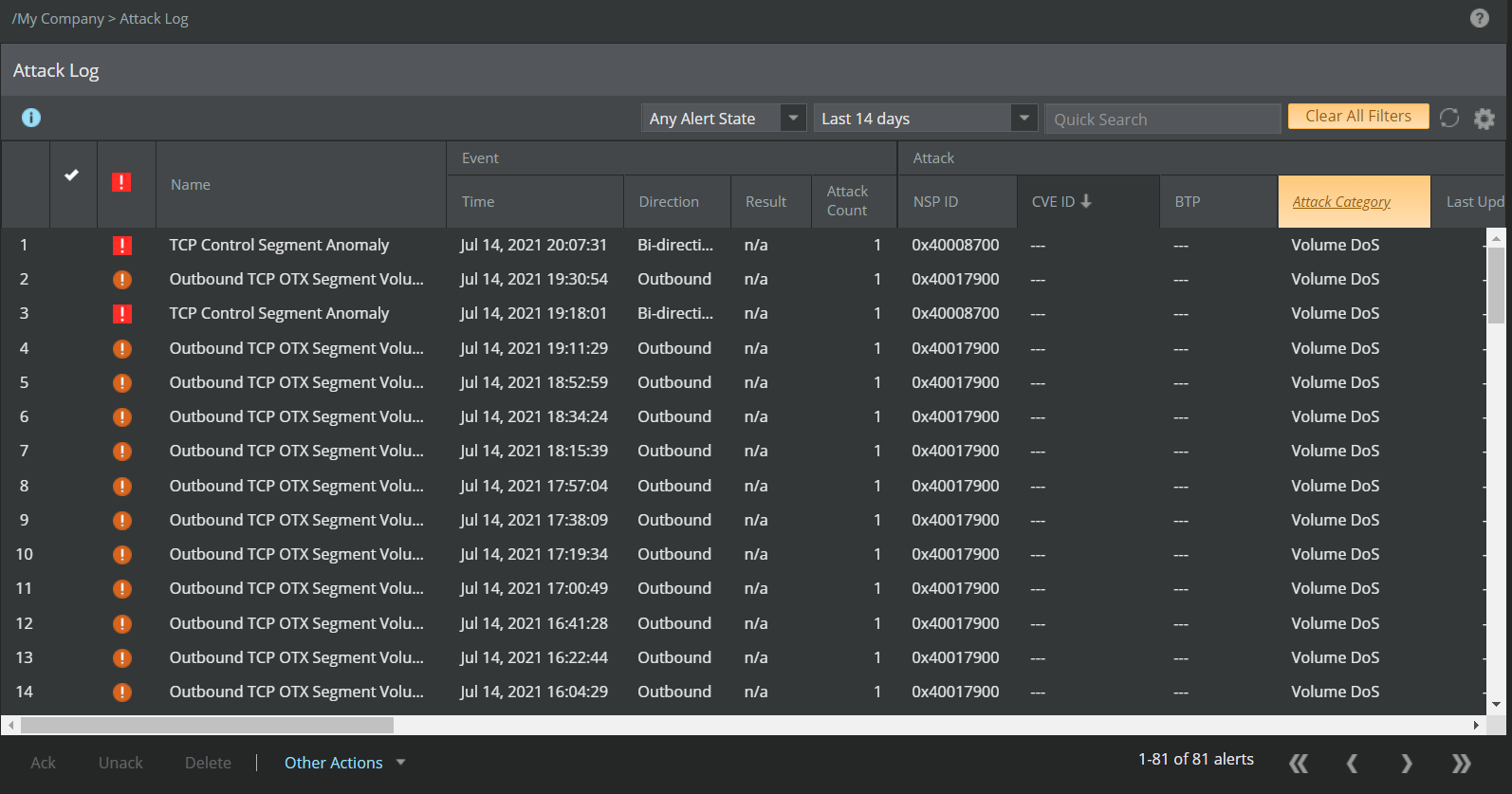Go to the previous page of alerts
Image resolution: width=1512 pixels, height=794 pixels.
click(x=1352, y=763)
